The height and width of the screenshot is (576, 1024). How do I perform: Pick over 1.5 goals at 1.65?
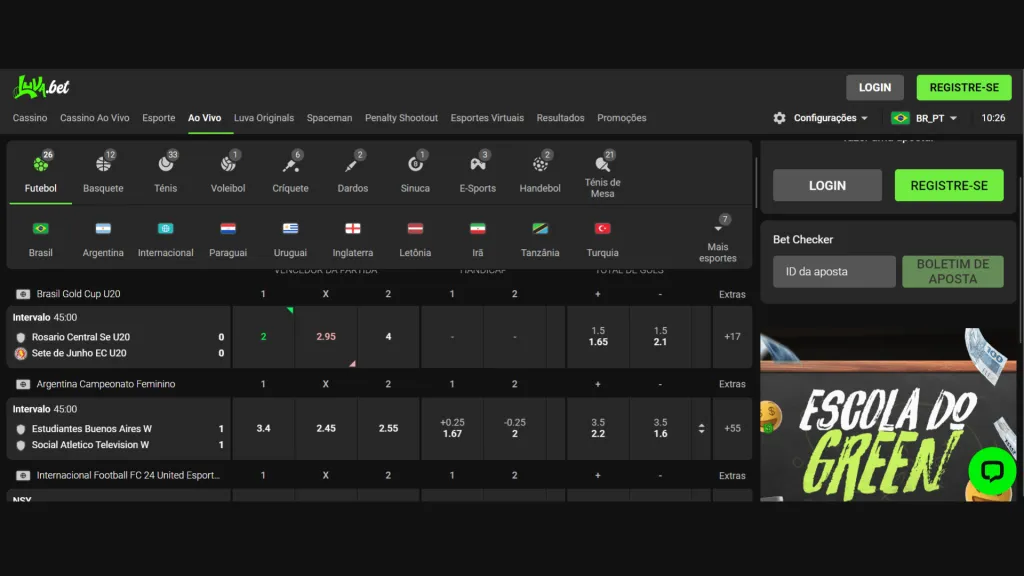pos(598,336)
